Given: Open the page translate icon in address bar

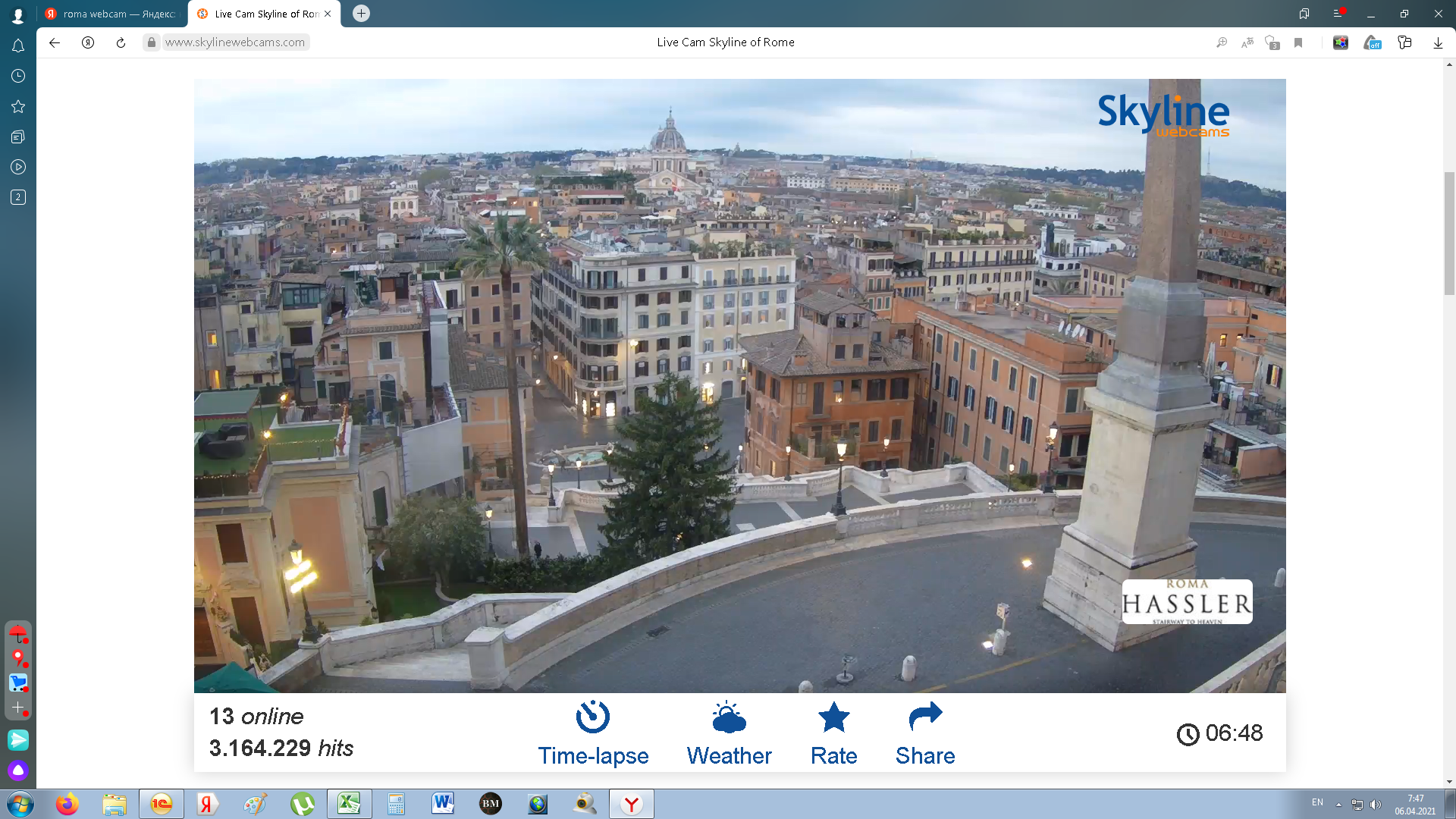Looking at the screenshot, I should tap(1247, 42).
